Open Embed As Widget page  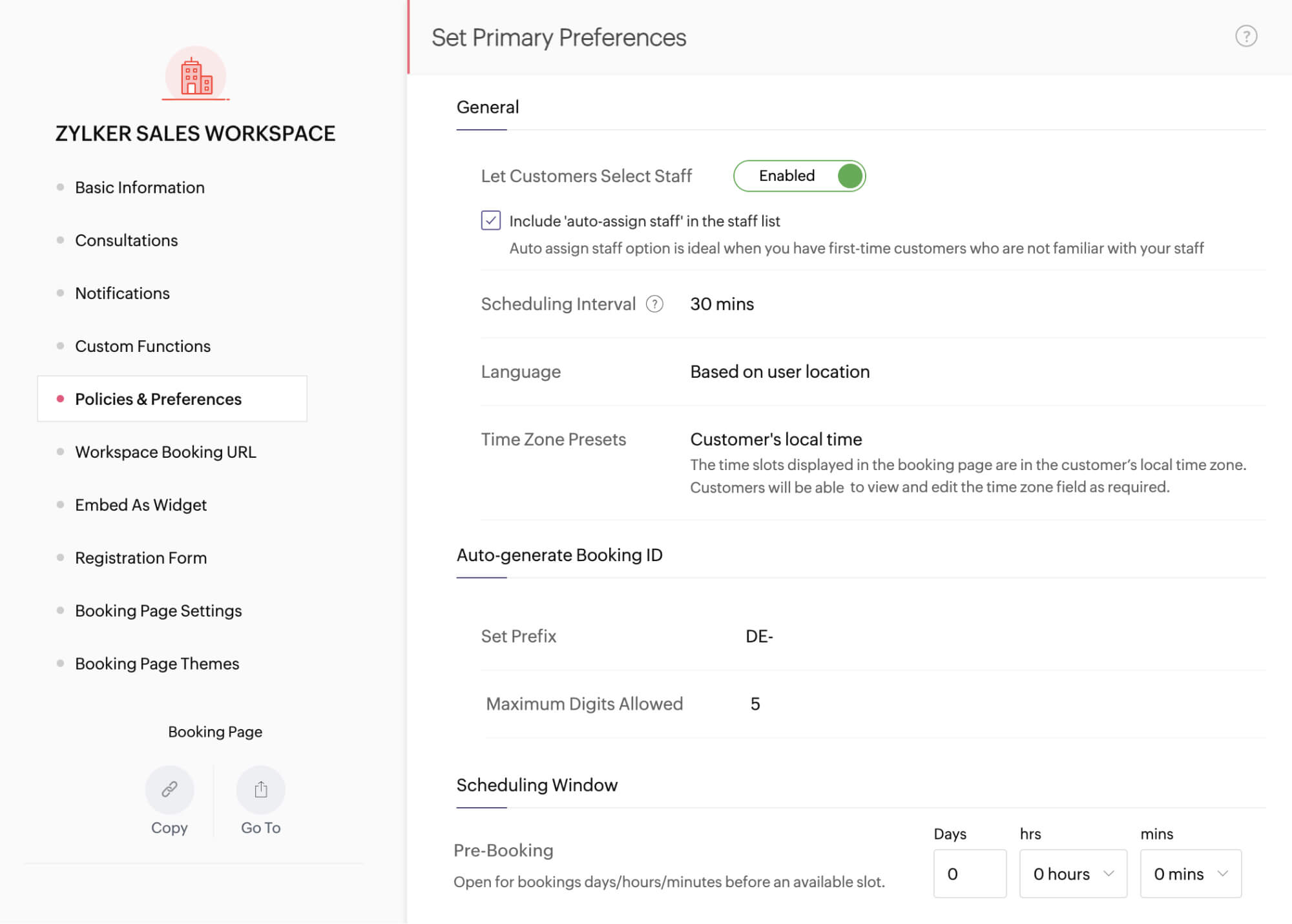click(x=141, y=505)
